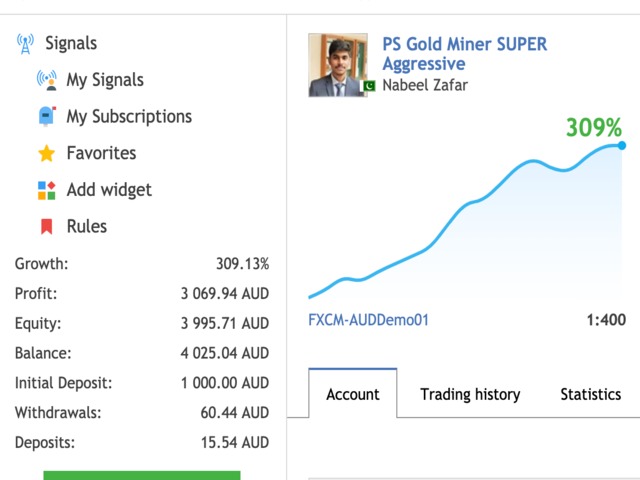Switch to the Statistics tab
Image resolution: width=640 pixels, height=480 pixels.
[590, 394]
